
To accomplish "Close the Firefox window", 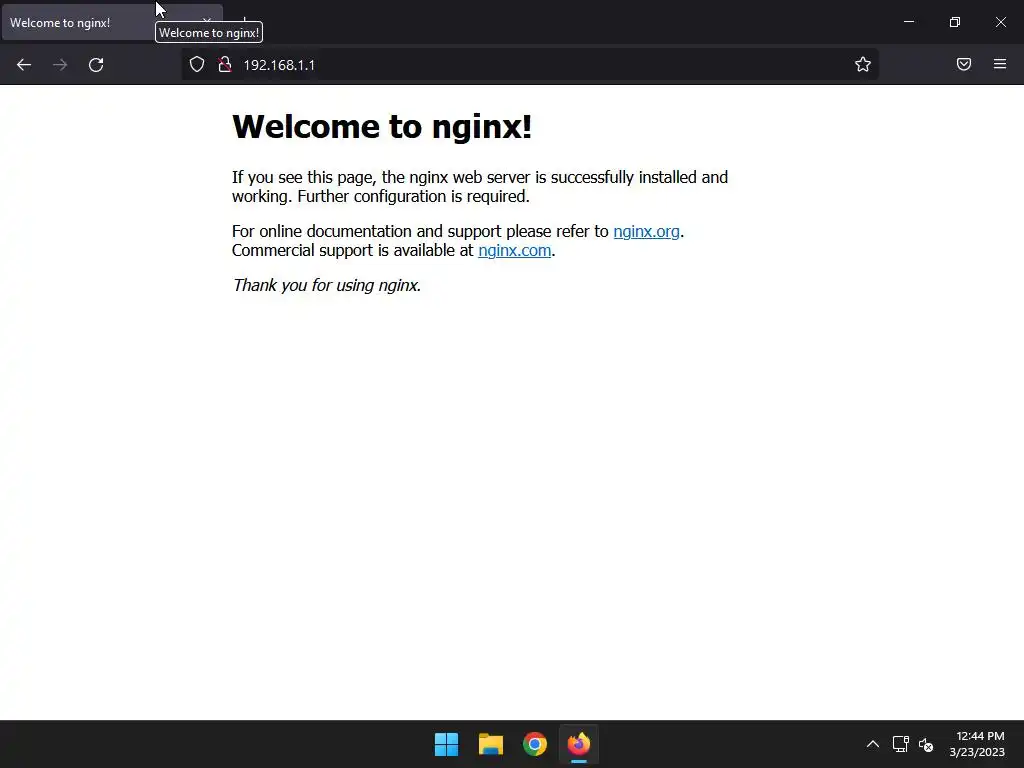I will (1000, 22).
